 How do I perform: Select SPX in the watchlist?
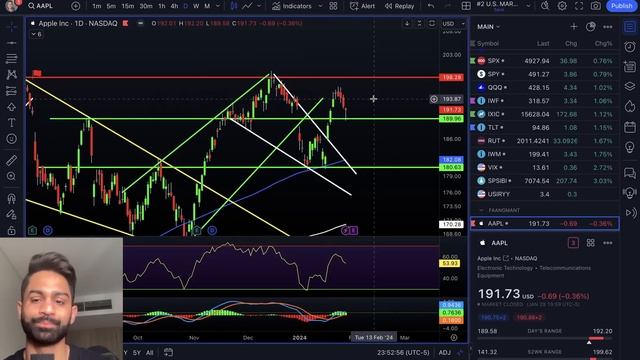[544, 61]
